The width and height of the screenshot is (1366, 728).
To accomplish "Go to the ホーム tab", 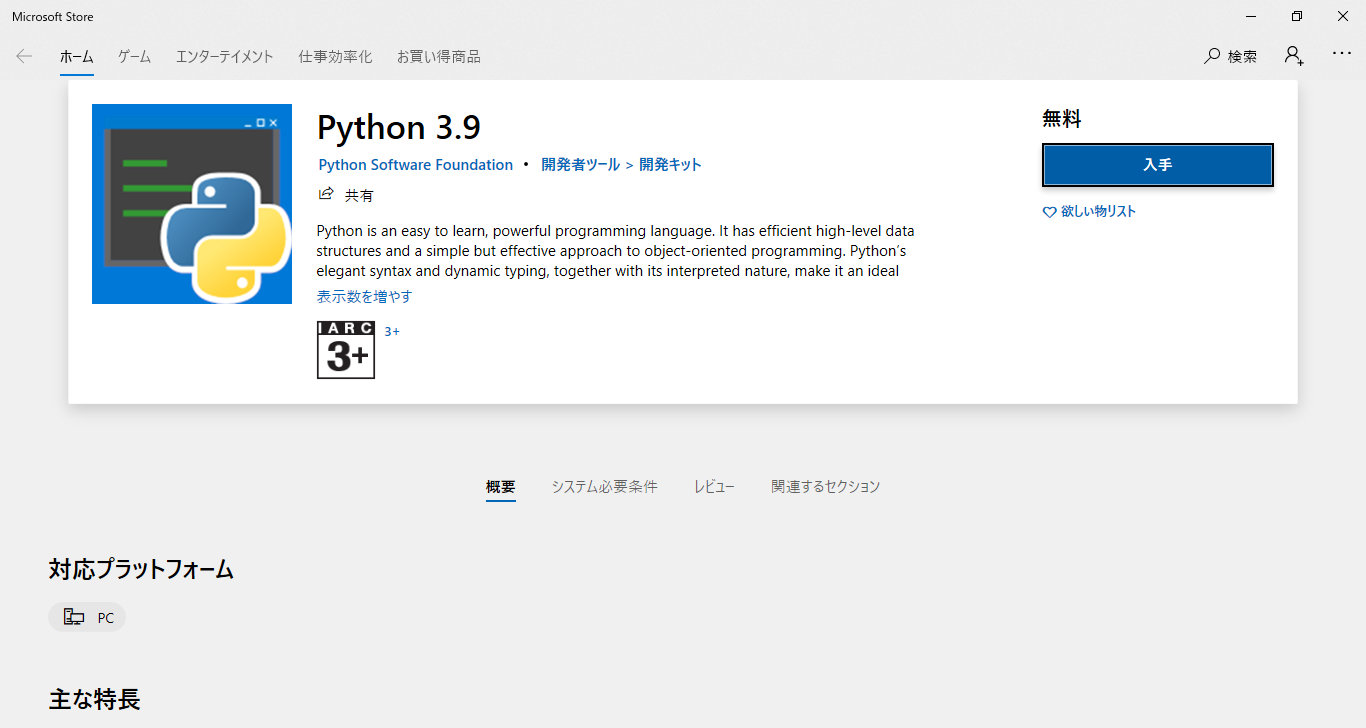I will click(x=76, y=57).
